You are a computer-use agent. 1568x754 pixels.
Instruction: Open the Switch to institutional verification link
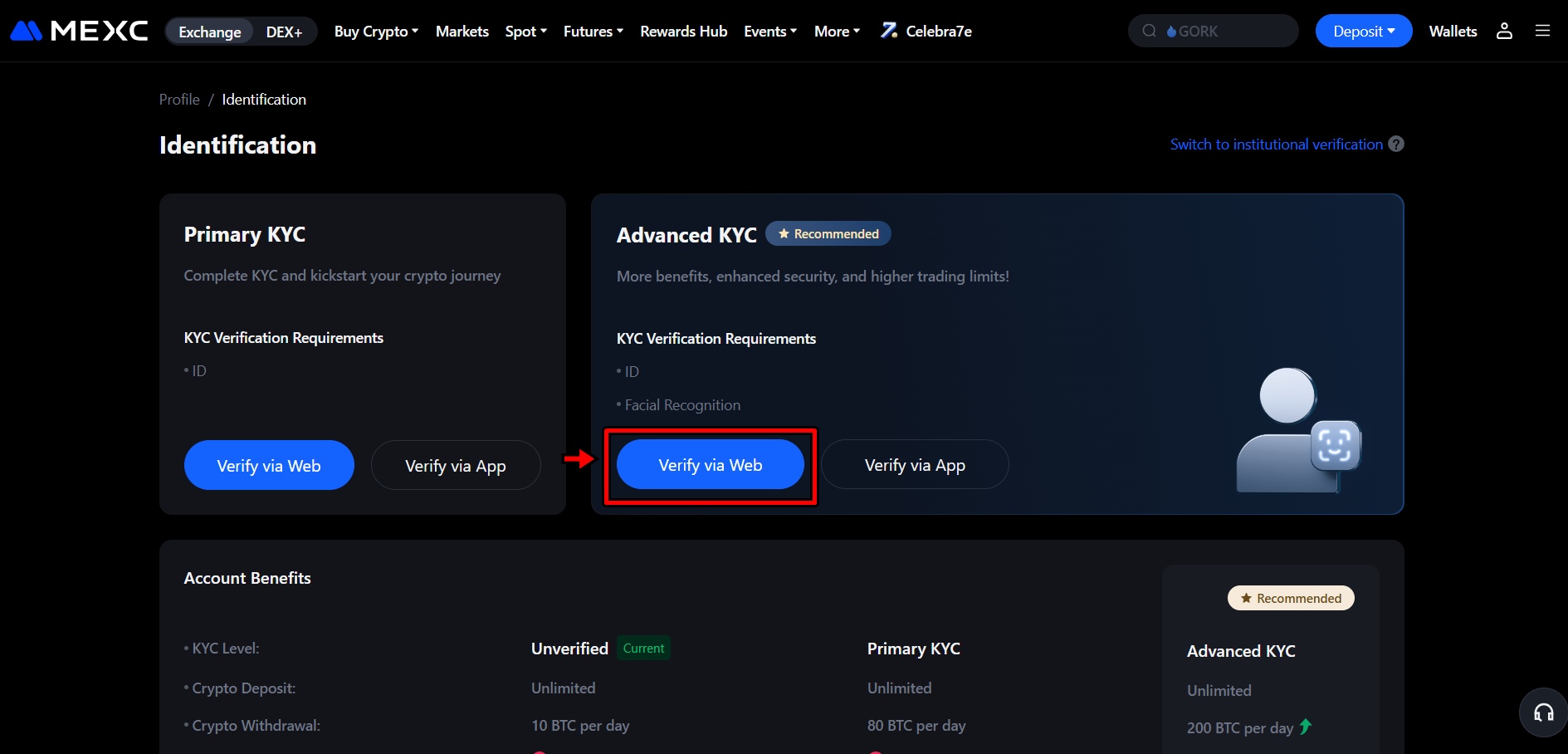1276,144
